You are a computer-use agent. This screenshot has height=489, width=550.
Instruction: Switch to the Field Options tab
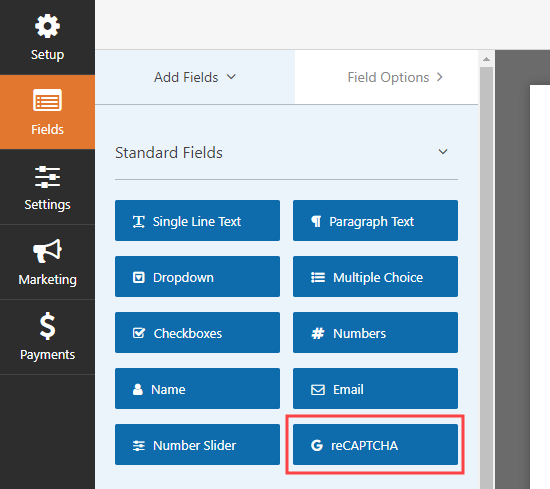(387, 77)
